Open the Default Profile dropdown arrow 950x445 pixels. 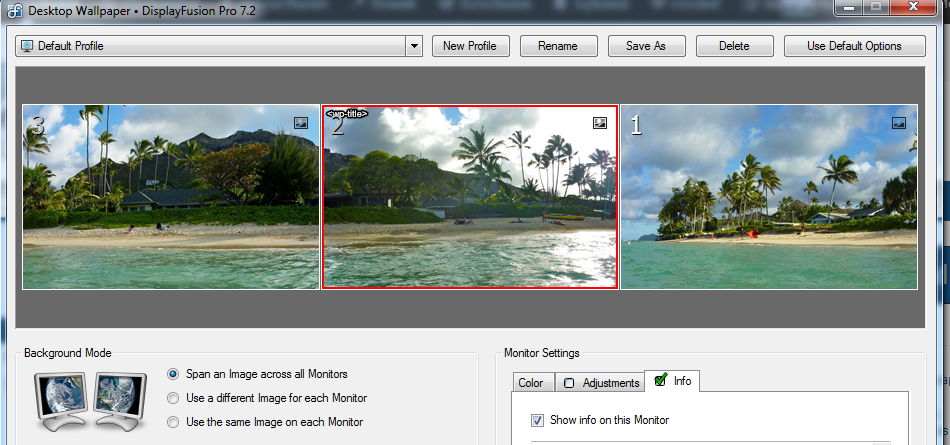[x=415, y=46]
